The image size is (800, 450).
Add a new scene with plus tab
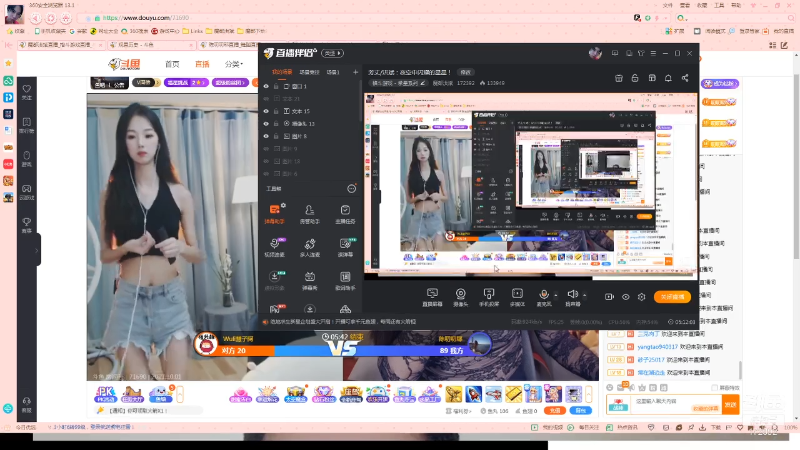point(355,72)
